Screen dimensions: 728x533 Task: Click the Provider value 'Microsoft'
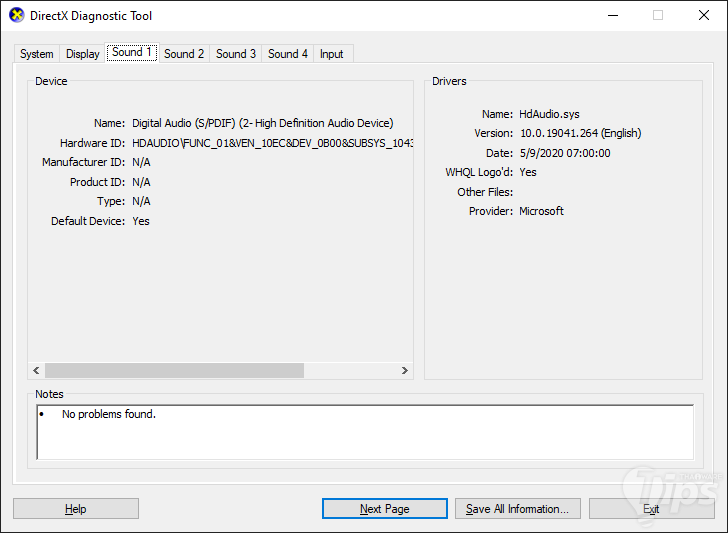[x=541, y=211]
